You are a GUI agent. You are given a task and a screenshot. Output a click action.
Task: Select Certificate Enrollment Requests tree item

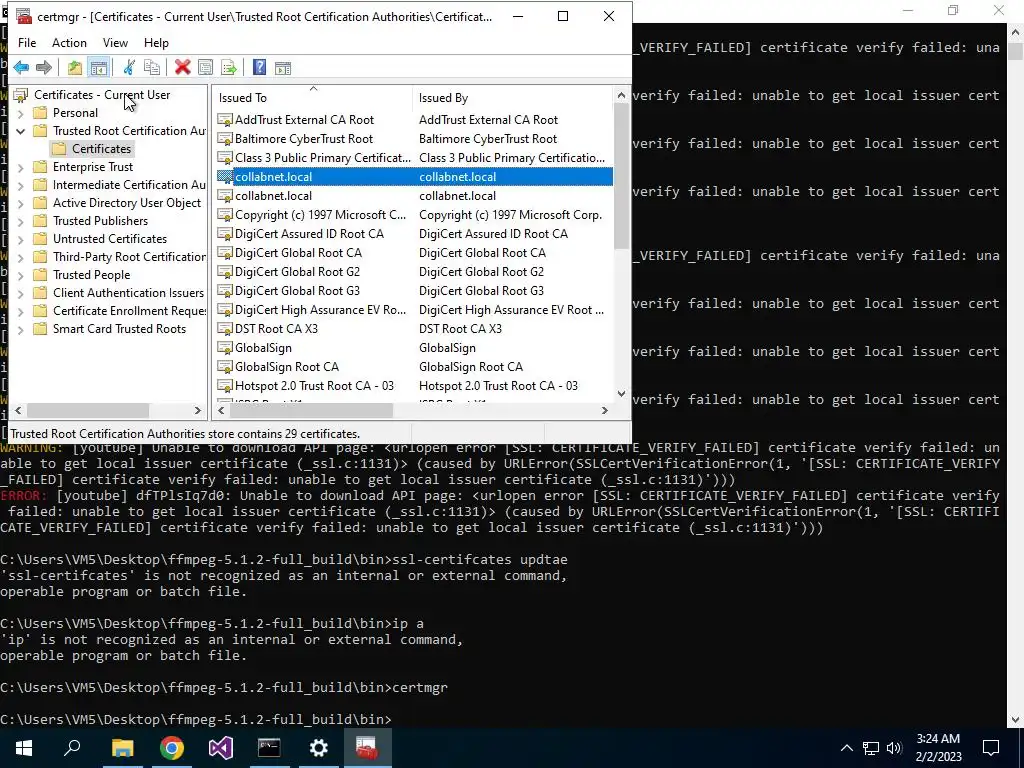click(x=129, y=311)
